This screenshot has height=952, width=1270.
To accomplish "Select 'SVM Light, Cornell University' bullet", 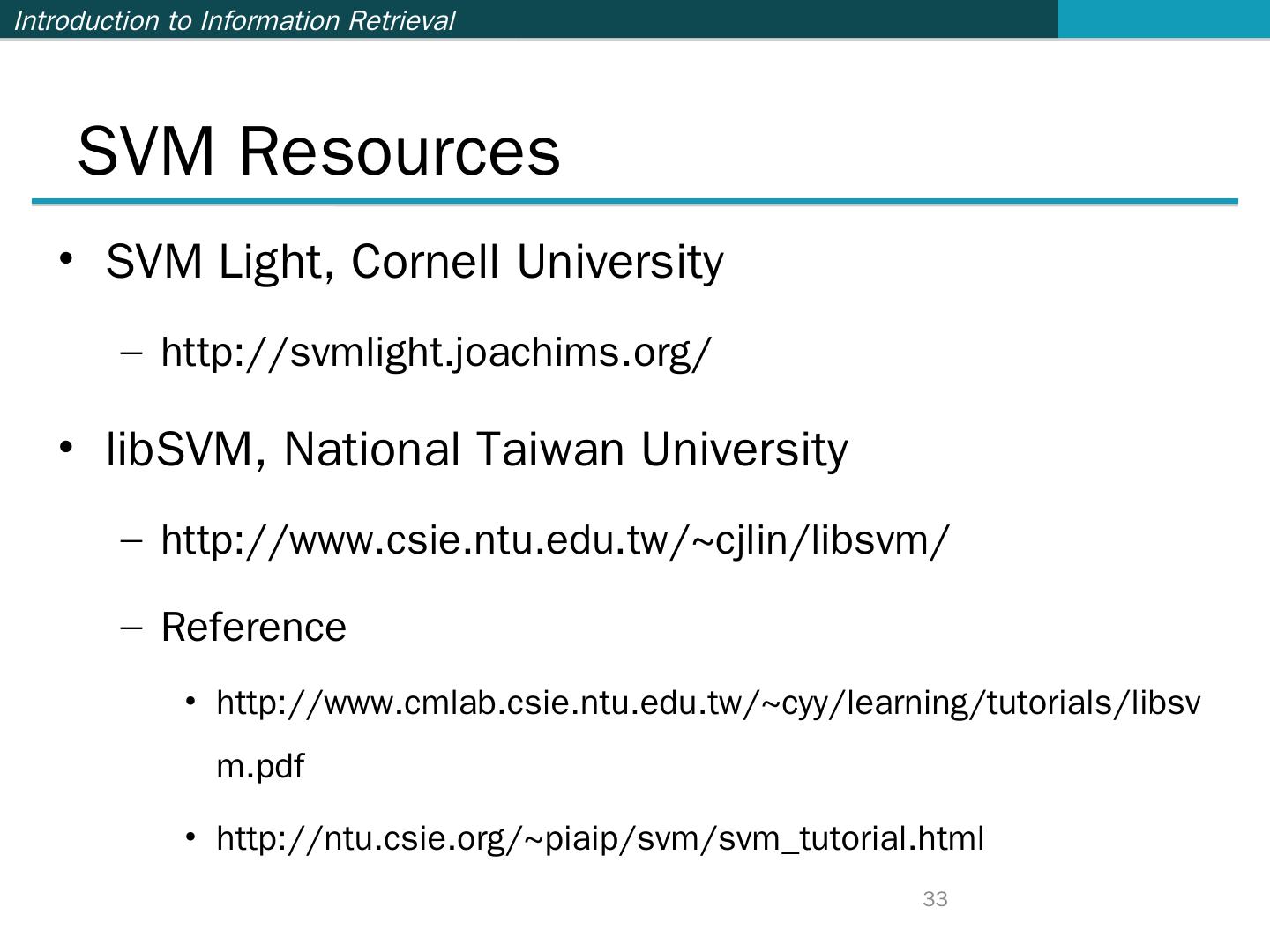I will coord(415,262).
